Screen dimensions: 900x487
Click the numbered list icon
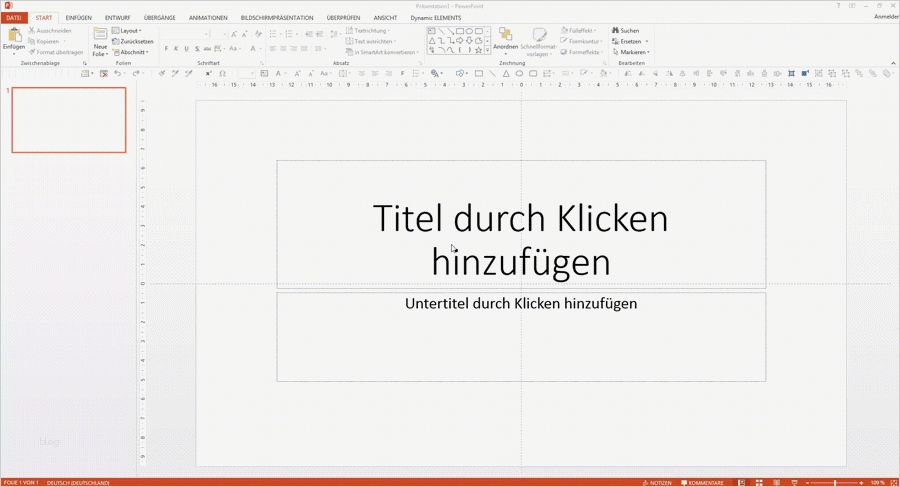(290, 34)
